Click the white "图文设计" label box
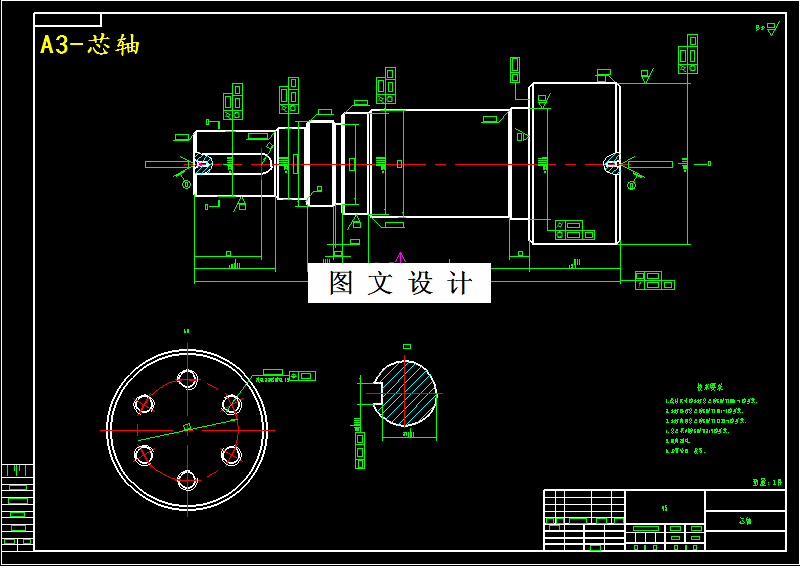The width and height of the screenshot is (800, 566). [x=399, y=283]
